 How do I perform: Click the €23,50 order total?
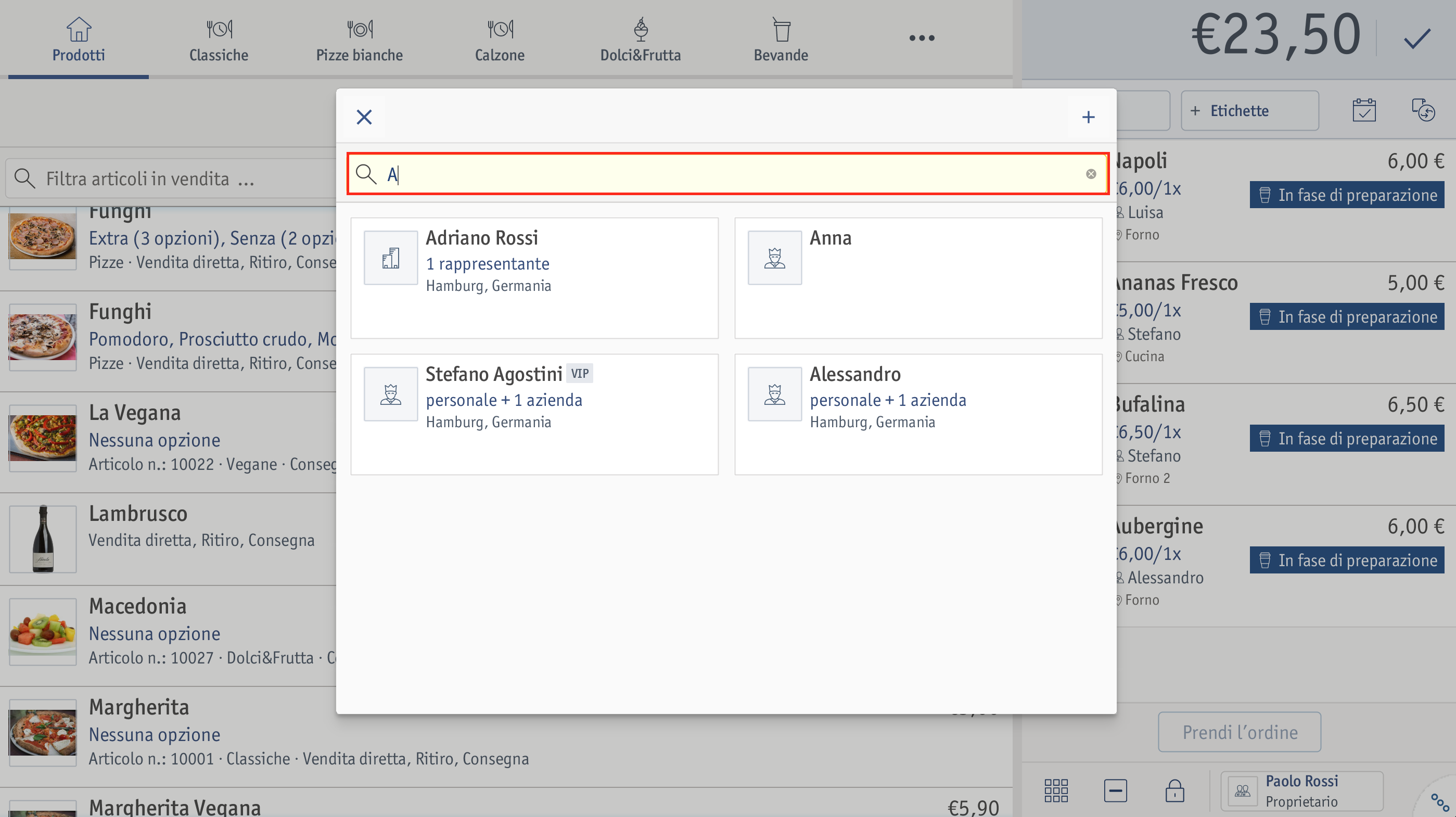1276,35
